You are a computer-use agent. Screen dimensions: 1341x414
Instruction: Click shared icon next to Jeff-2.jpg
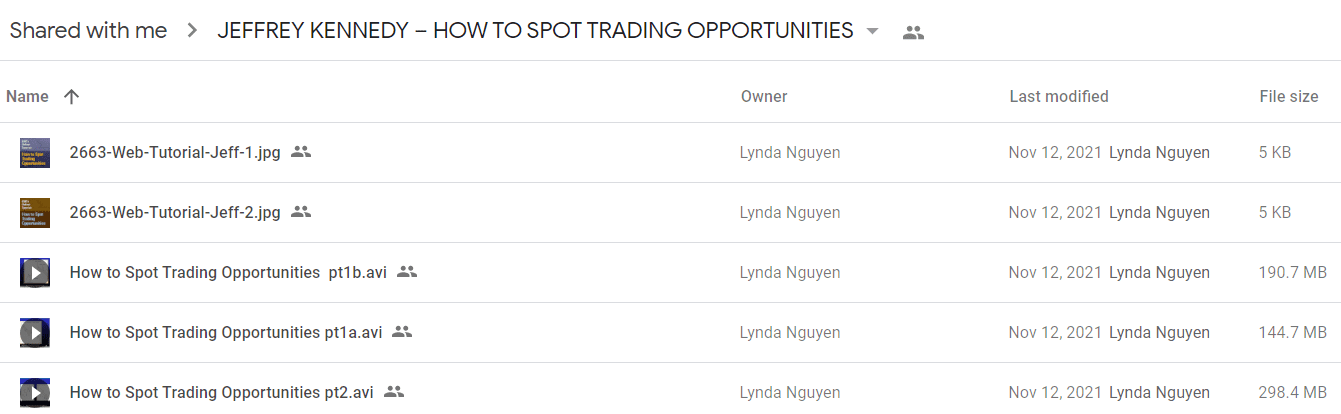301,212
